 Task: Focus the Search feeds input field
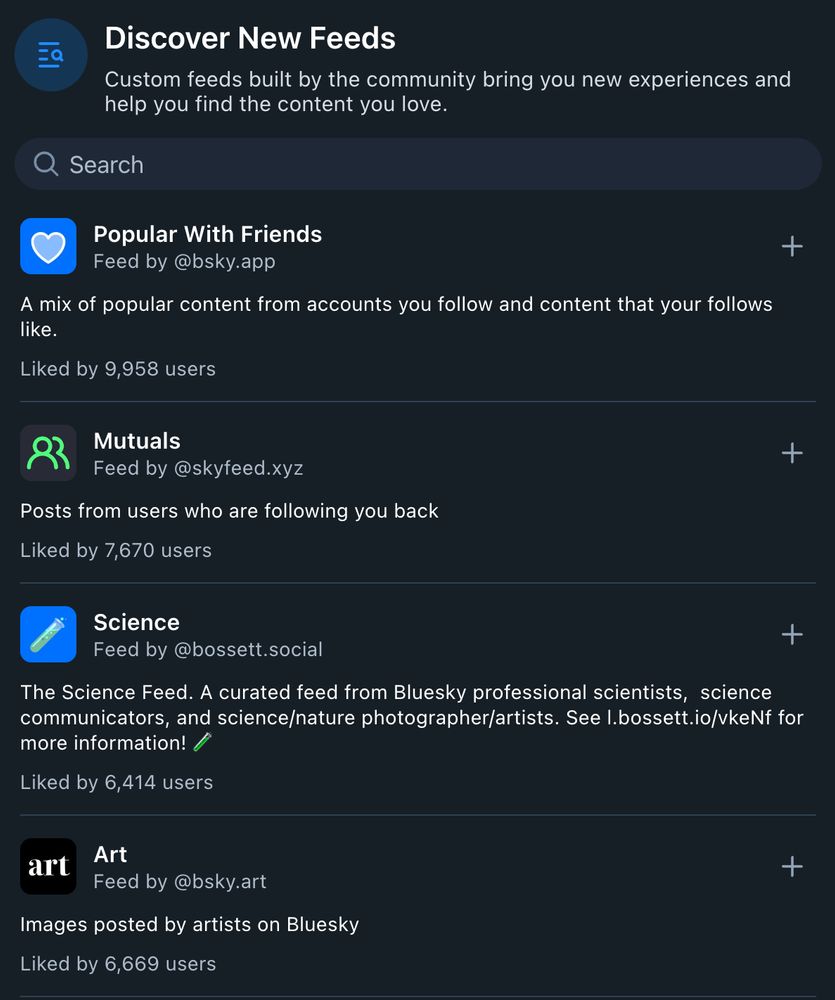(420, 164)
